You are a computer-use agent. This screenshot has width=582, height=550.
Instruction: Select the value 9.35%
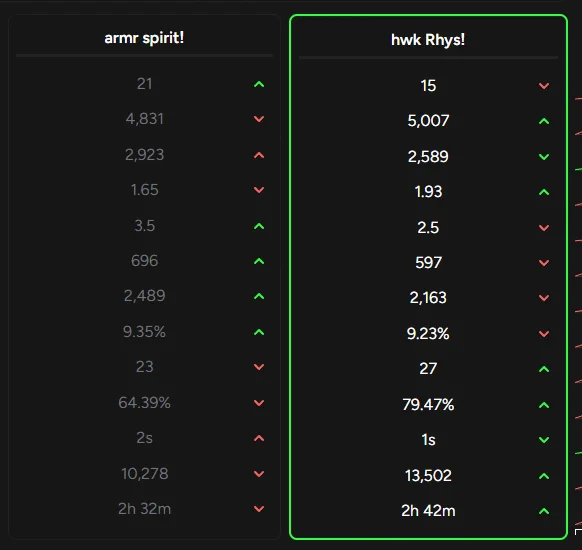click(x=144, y=332)
